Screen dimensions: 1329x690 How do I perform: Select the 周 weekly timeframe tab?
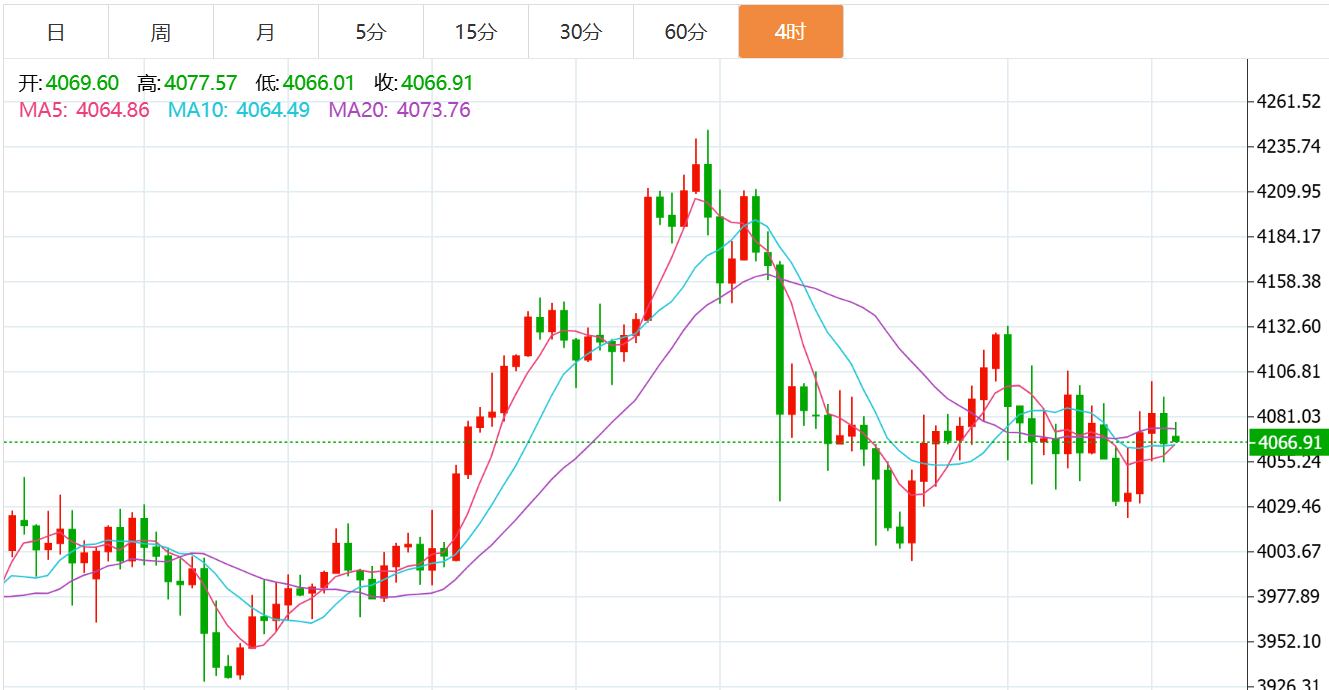click(x=161, y=32)
